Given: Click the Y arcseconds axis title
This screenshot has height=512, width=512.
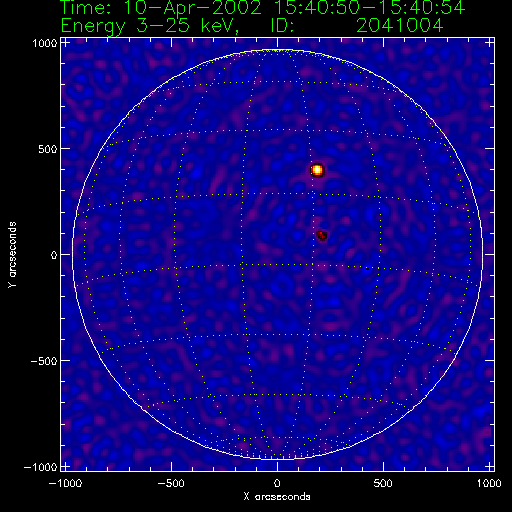Looking at the screenshot, I should coord(12,255).
